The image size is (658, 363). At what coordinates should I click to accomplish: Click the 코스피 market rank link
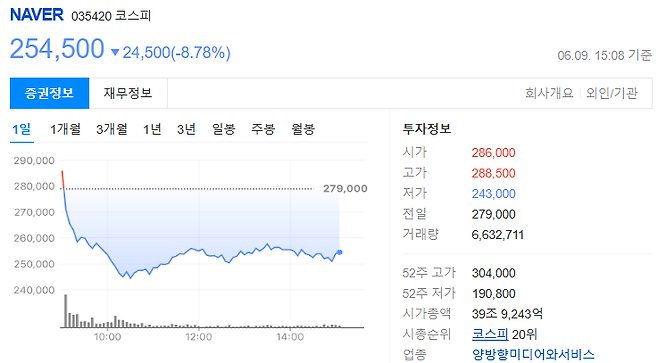[x=490, y=334]
